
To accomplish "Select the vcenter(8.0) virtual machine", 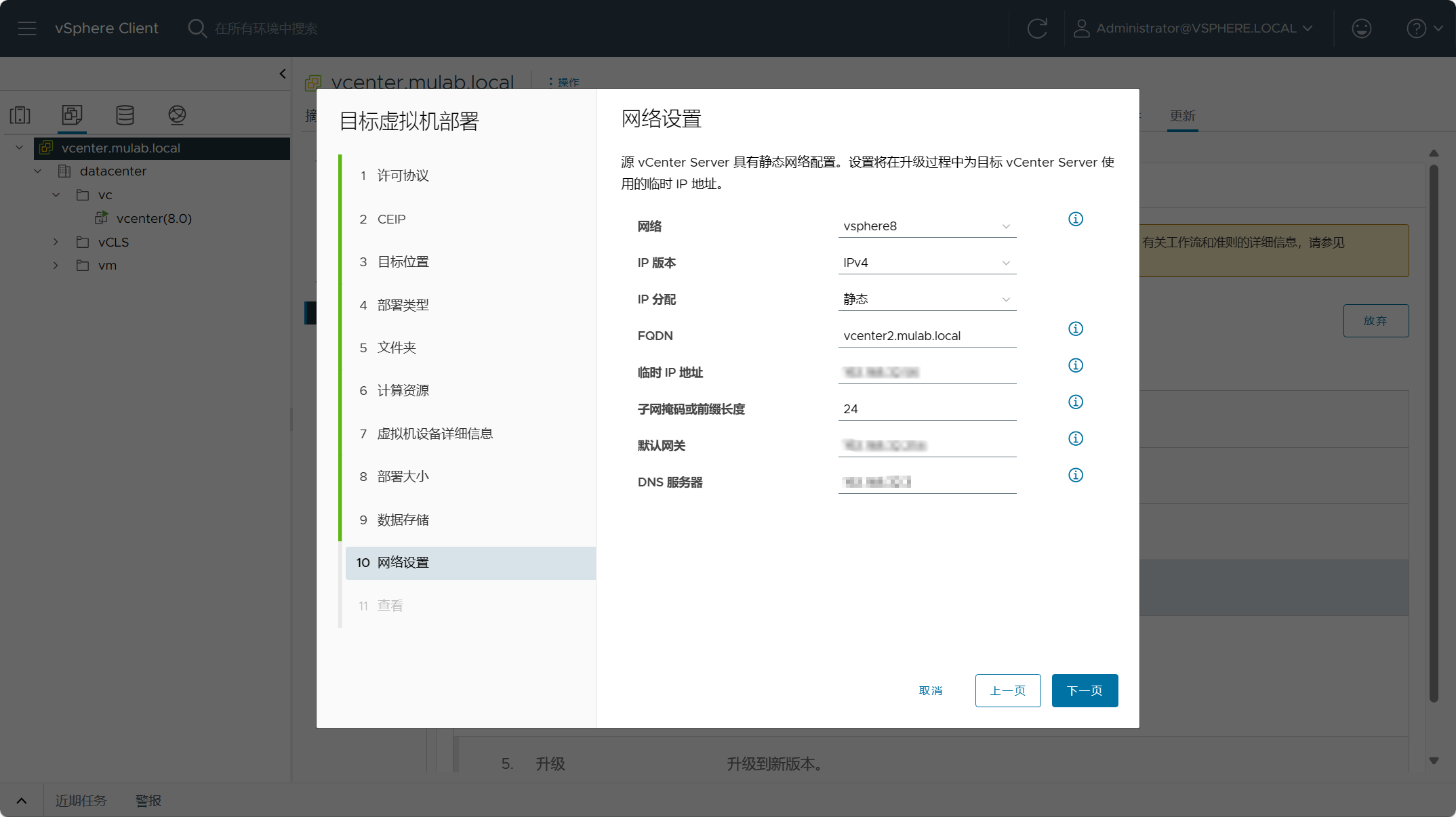I will (154, 218).
